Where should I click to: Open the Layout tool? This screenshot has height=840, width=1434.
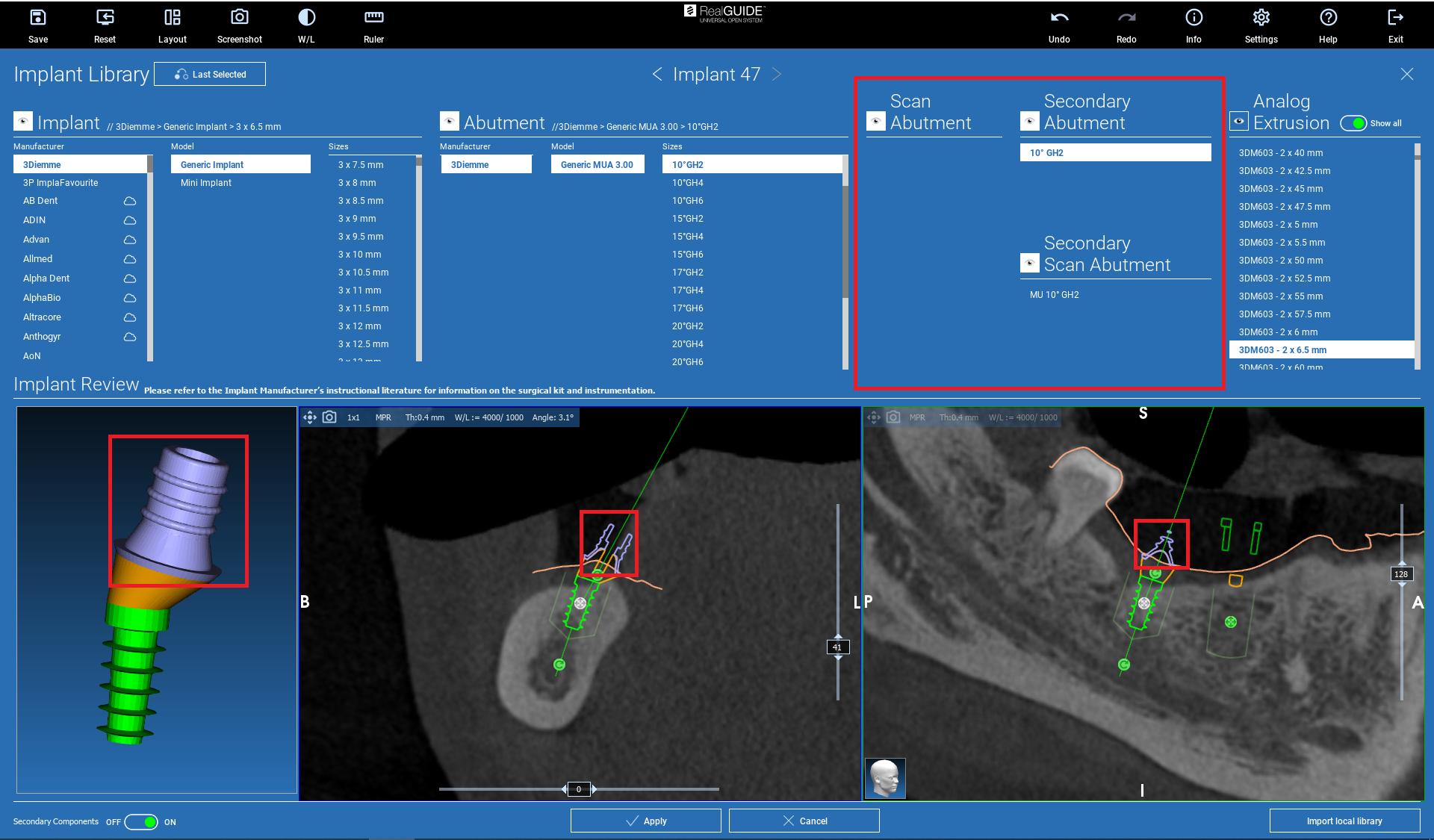click(172, 18)
